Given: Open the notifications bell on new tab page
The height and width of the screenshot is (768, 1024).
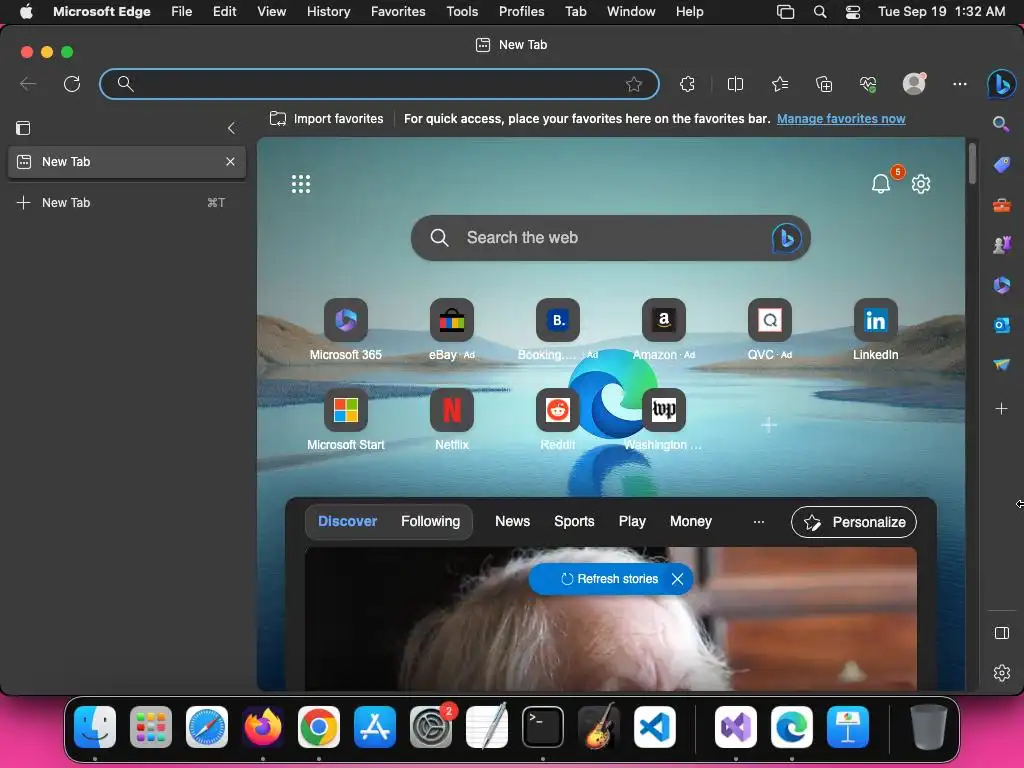Looking at the screenshot, I should pyautogui.click(x=881, y=184).
